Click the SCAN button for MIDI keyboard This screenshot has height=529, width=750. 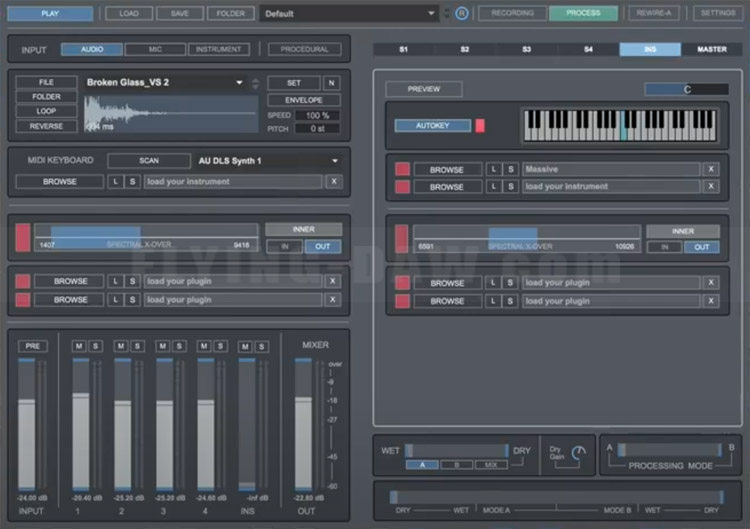(x=148, y=160)
